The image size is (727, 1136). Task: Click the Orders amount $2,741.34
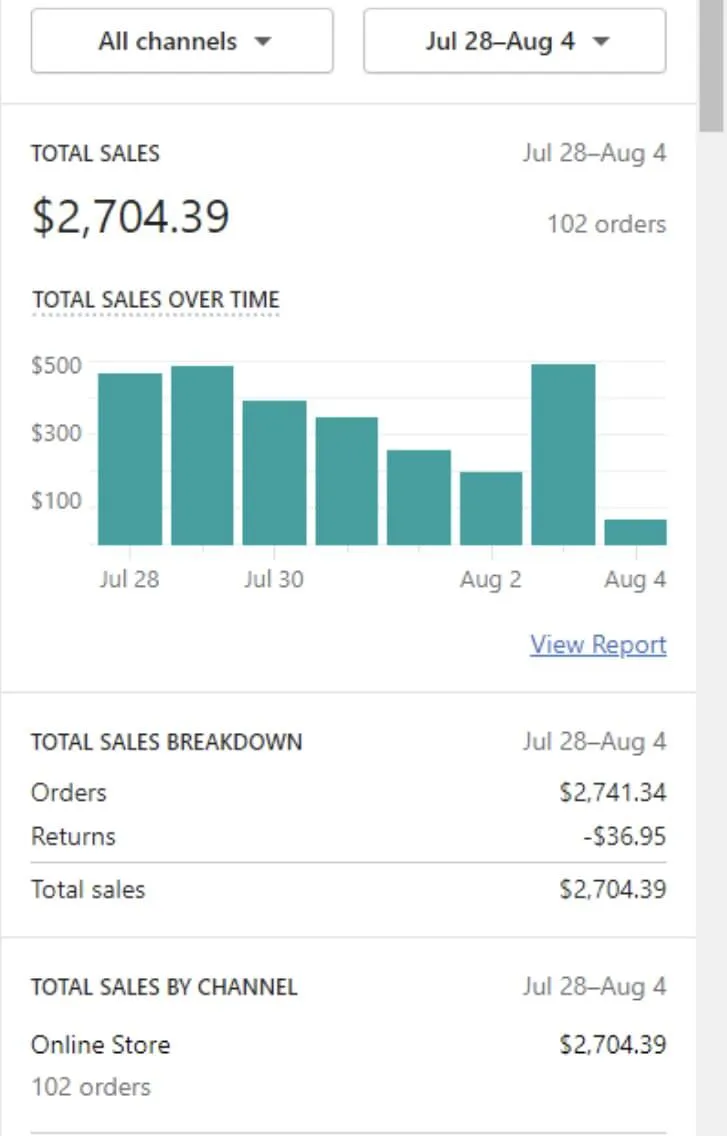pyautogui.click(x=612, y=793)
